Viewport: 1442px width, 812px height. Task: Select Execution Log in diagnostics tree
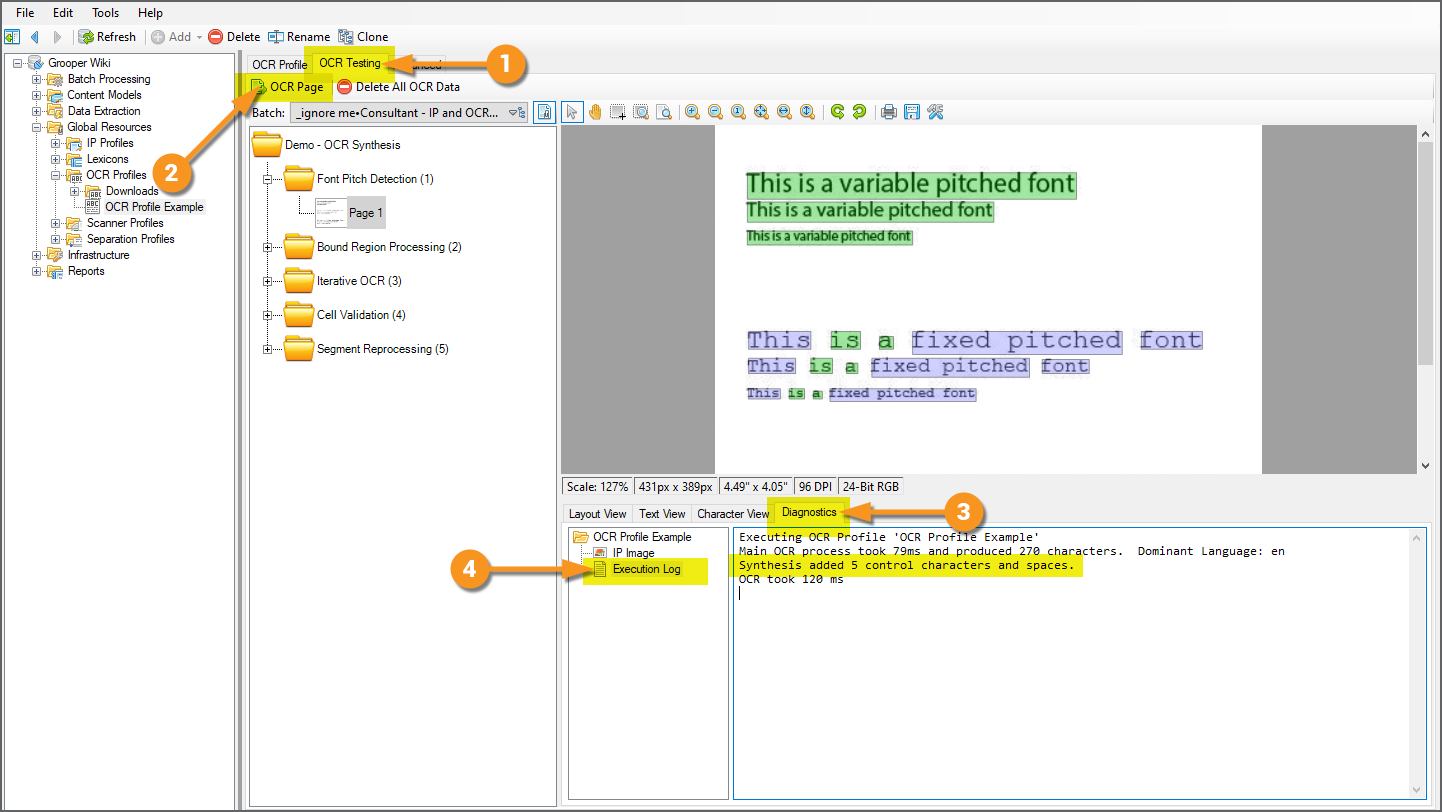(646, 569)
